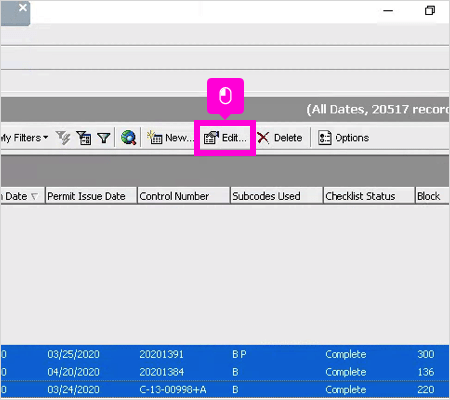Open the globe search icon
This screenshot has width=450, height=400.
click(x=128, y=138)
